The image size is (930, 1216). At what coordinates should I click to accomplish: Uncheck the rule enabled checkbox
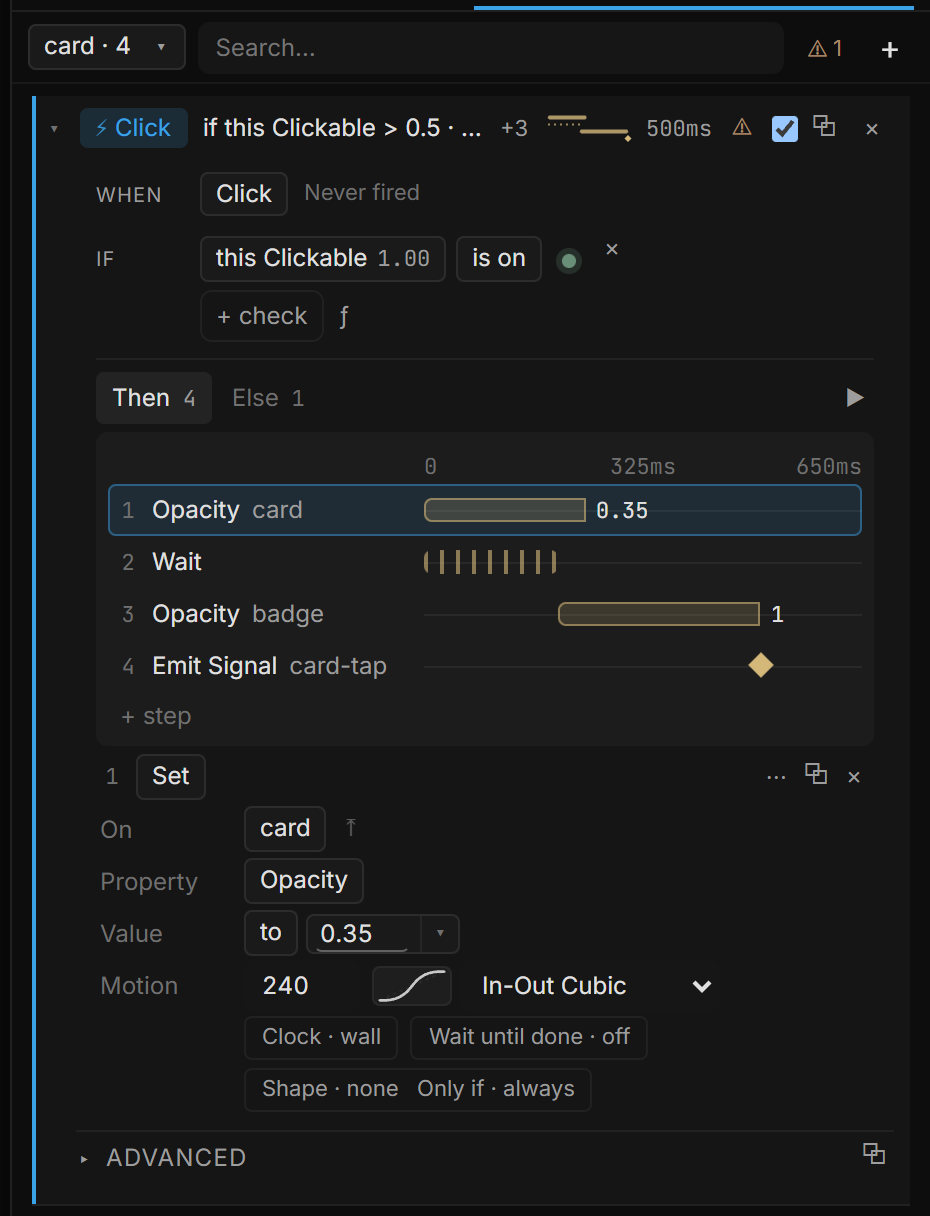click(785, 128)
